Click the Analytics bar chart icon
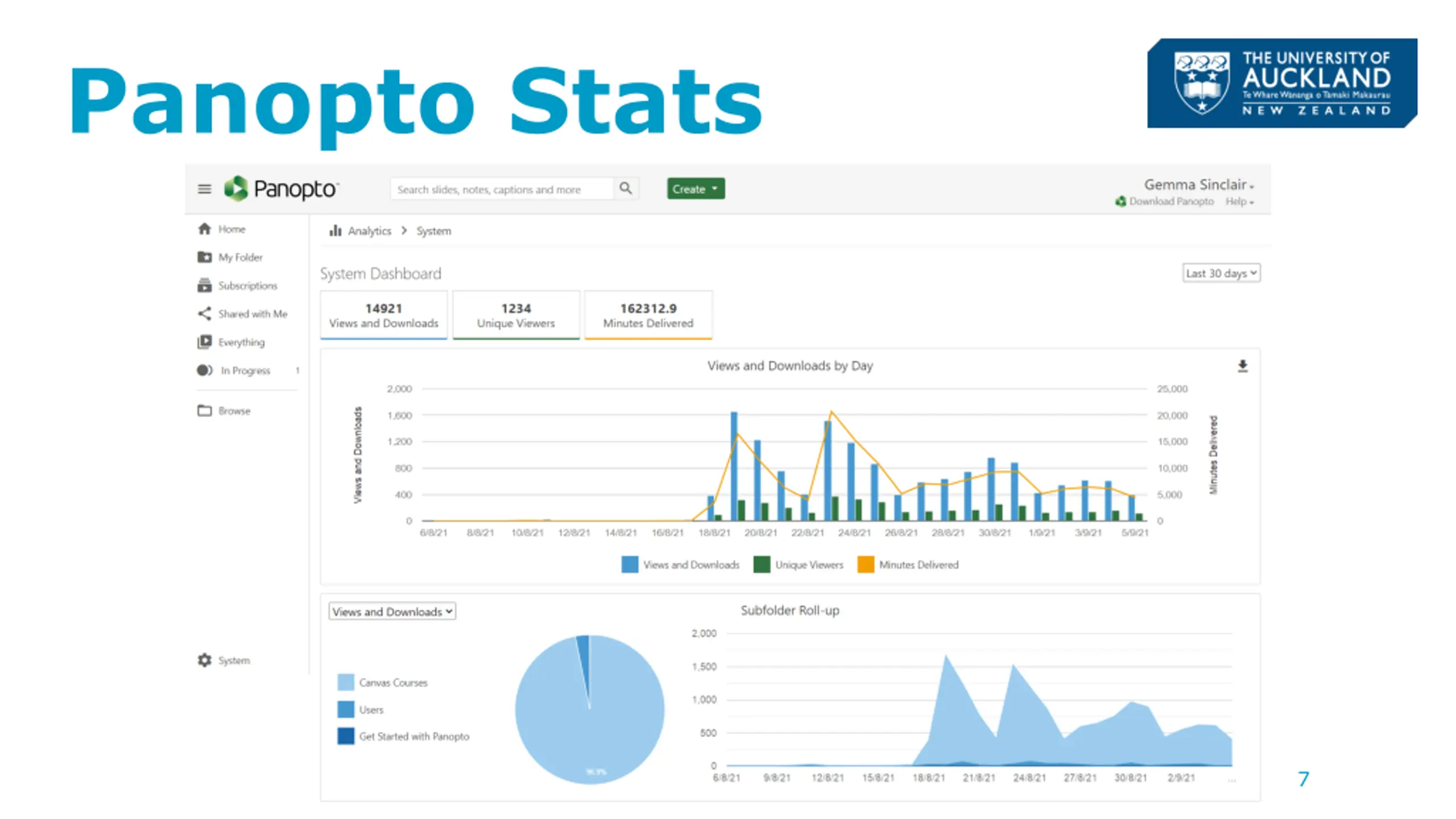Image resolution: width=1456 pixels, height=819 pixels. coord(336,230)
